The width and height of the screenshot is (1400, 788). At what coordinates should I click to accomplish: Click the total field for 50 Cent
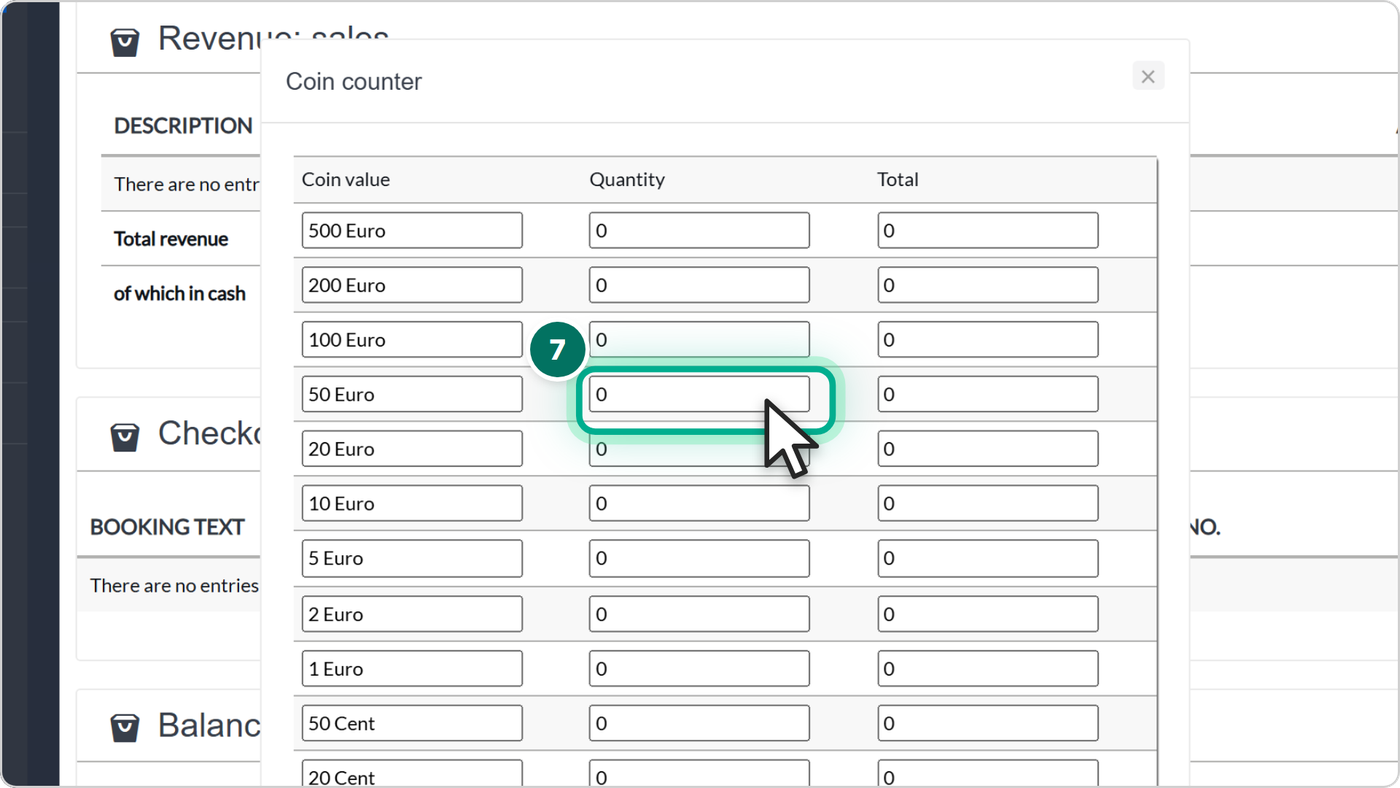[988, 723]
